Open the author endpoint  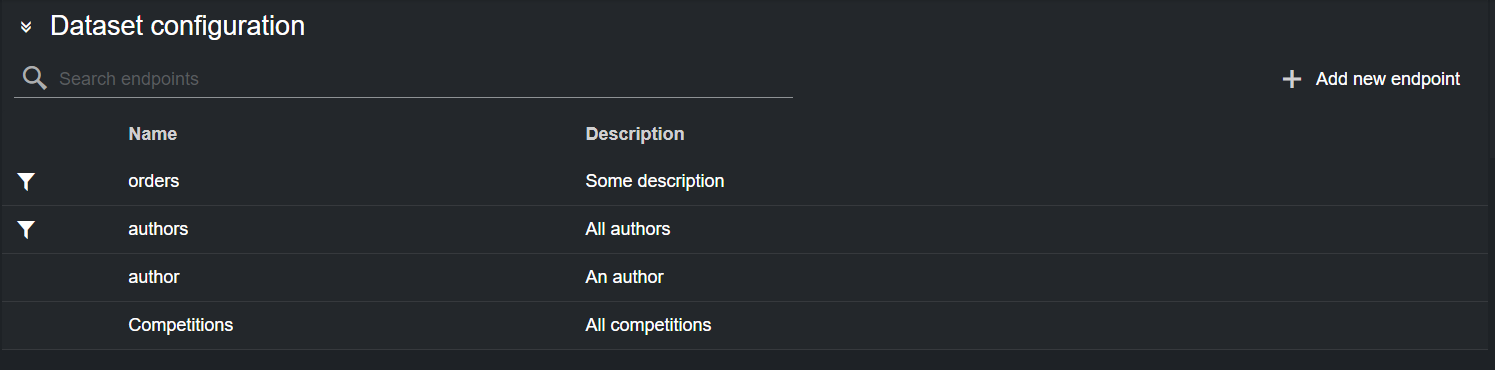coord(154,277)
